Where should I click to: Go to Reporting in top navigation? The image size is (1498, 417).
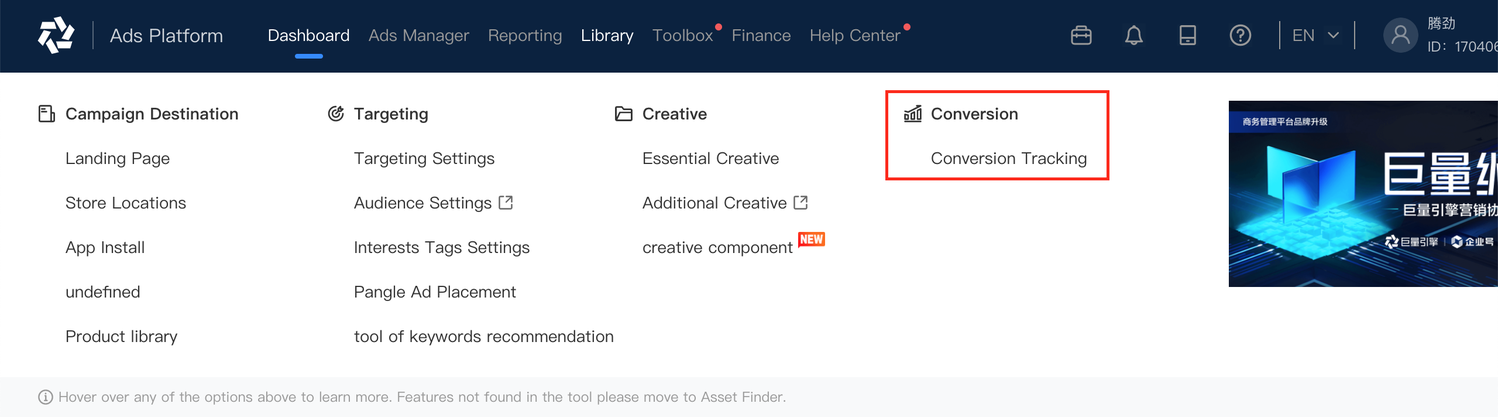click(x=525, y=35)
